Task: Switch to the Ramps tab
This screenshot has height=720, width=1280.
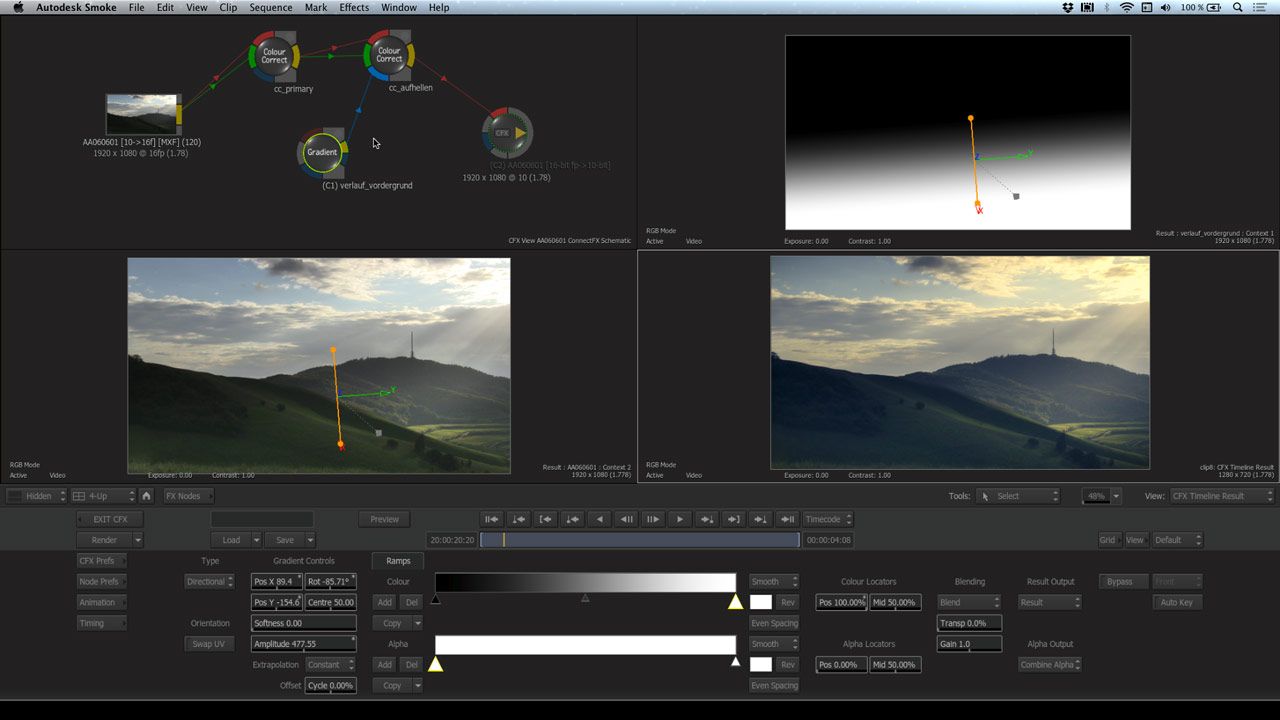Action: pos(398,561)
